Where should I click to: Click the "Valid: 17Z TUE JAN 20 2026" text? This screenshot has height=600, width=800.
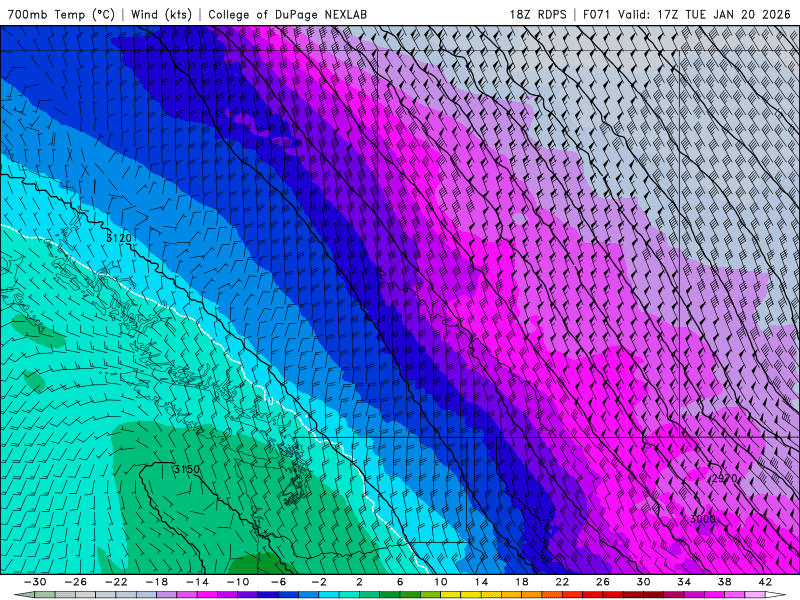coord(704,14)
